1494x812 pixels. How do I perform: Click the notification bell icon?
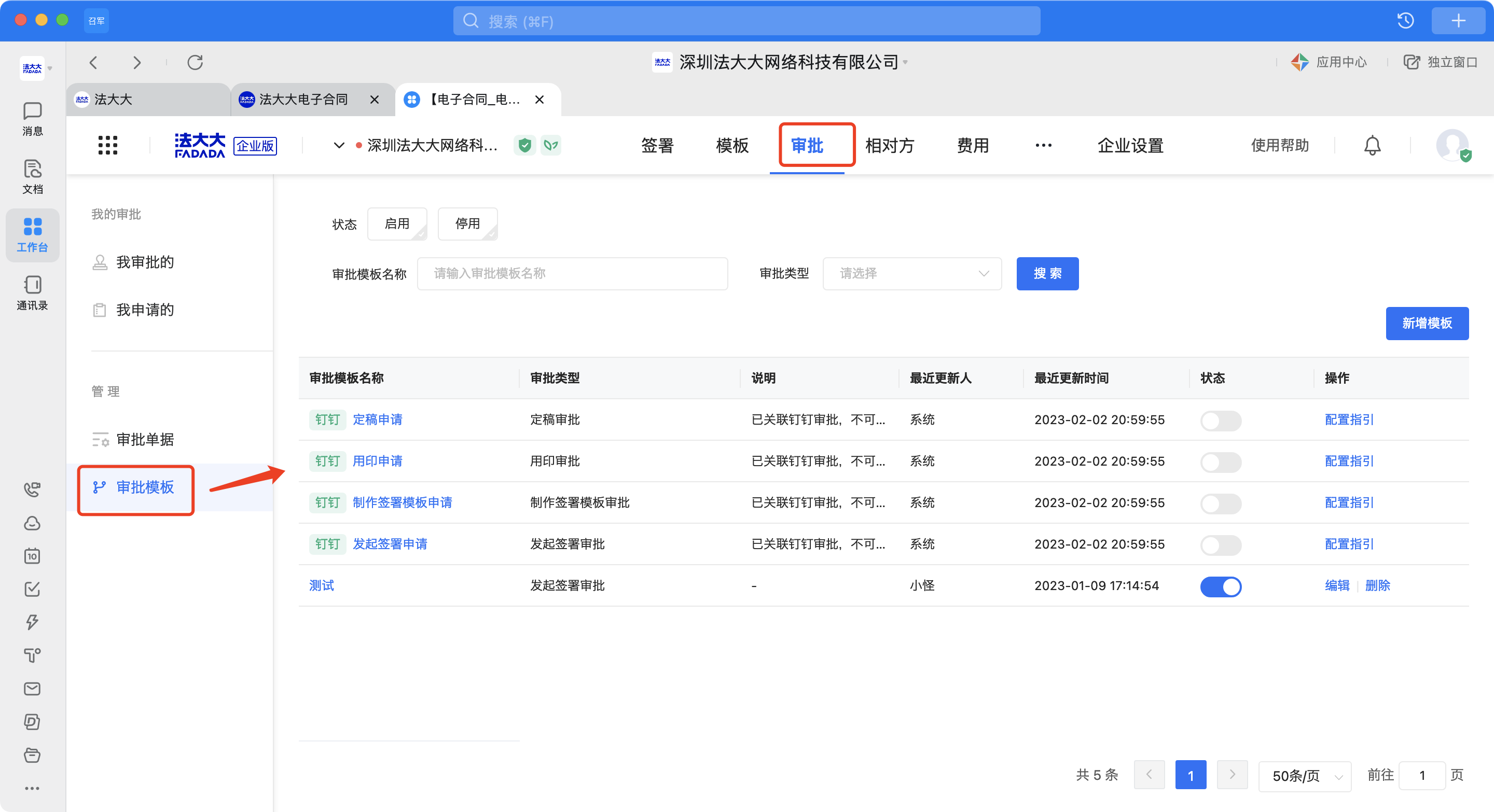1372,146
